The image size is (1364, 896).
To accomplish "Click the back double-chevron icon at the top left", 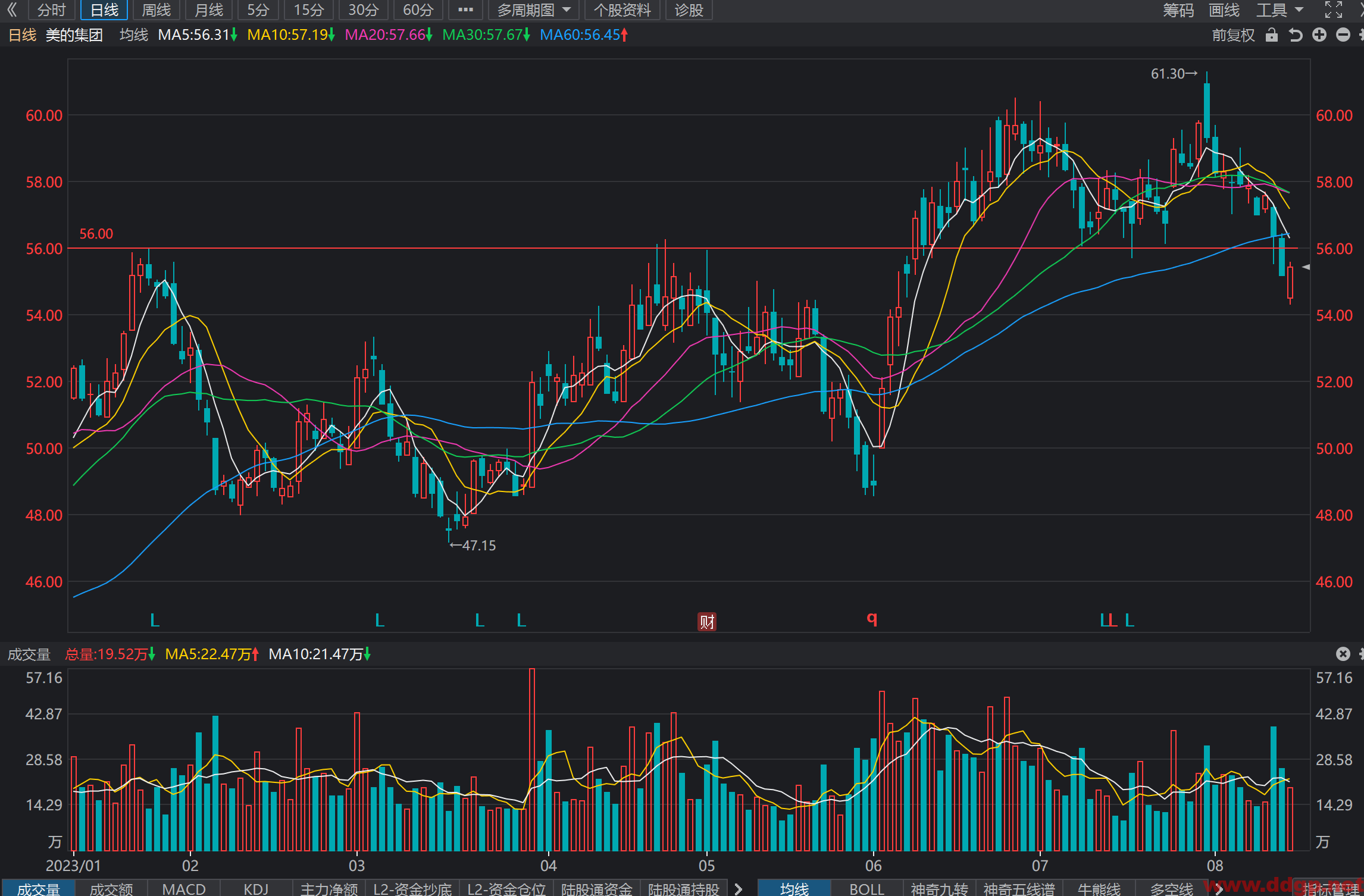I will [12, 10].
